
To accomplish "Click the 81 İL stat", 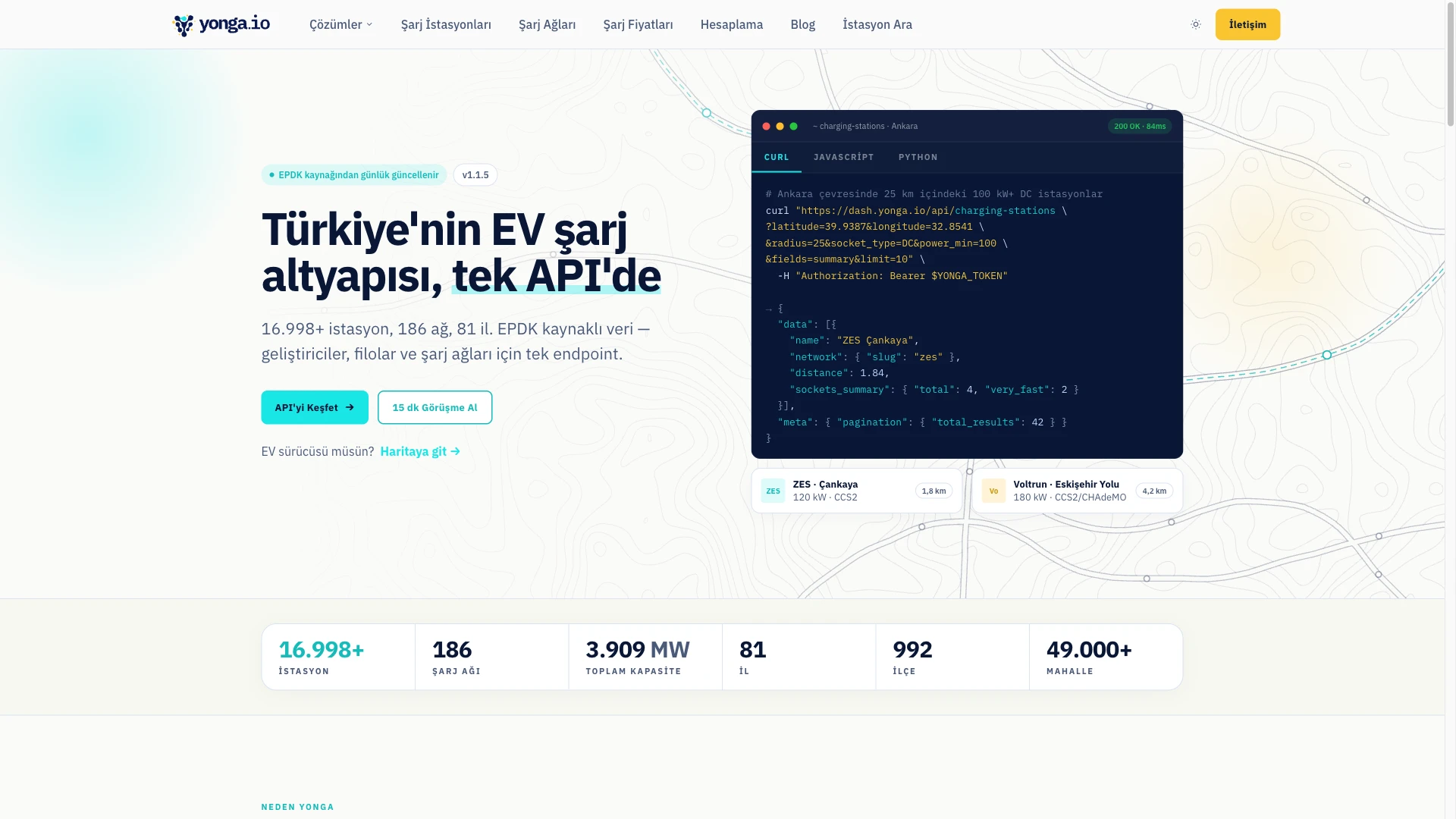I will 799,657.
